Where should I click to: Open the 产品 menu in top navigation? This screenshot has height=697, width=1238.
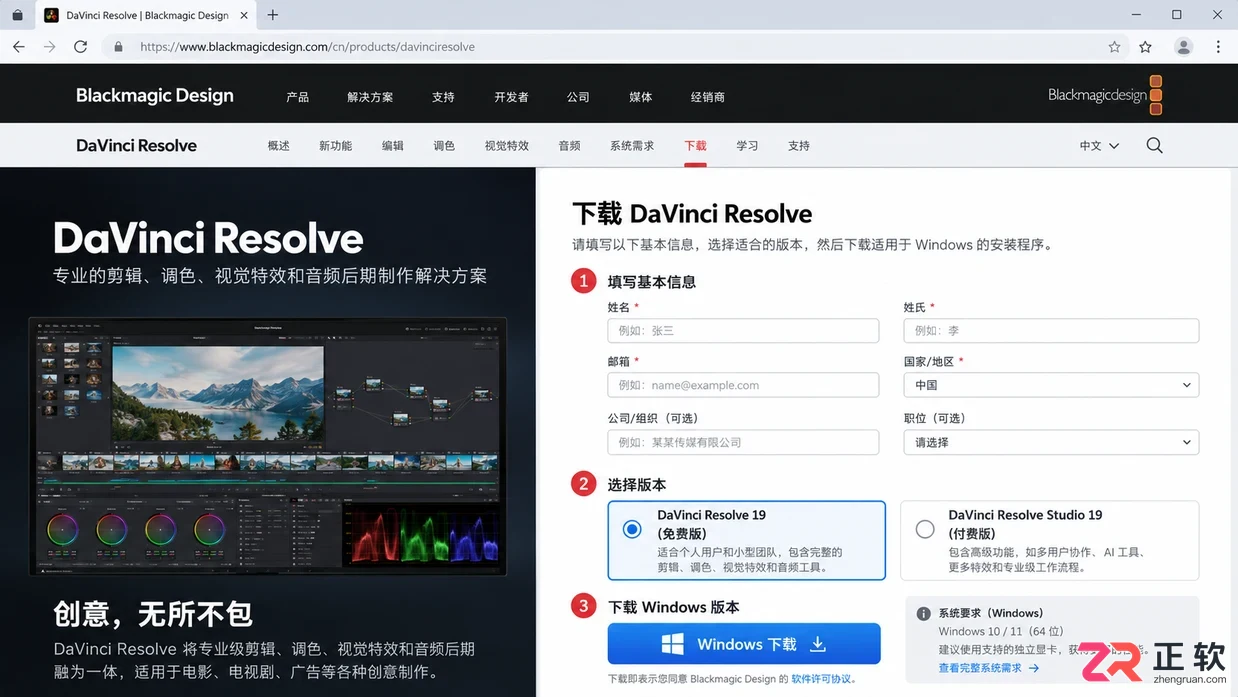(x=297, y=97)
